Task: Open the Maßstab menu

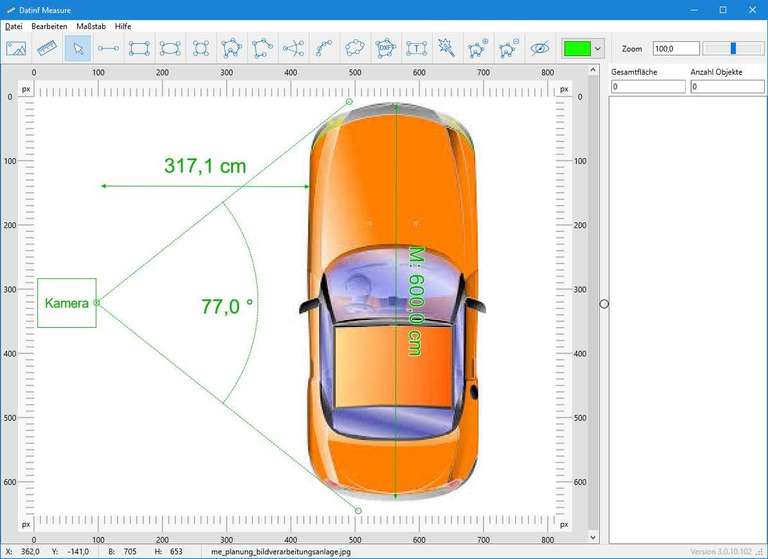Action: (x=91, y=25)
